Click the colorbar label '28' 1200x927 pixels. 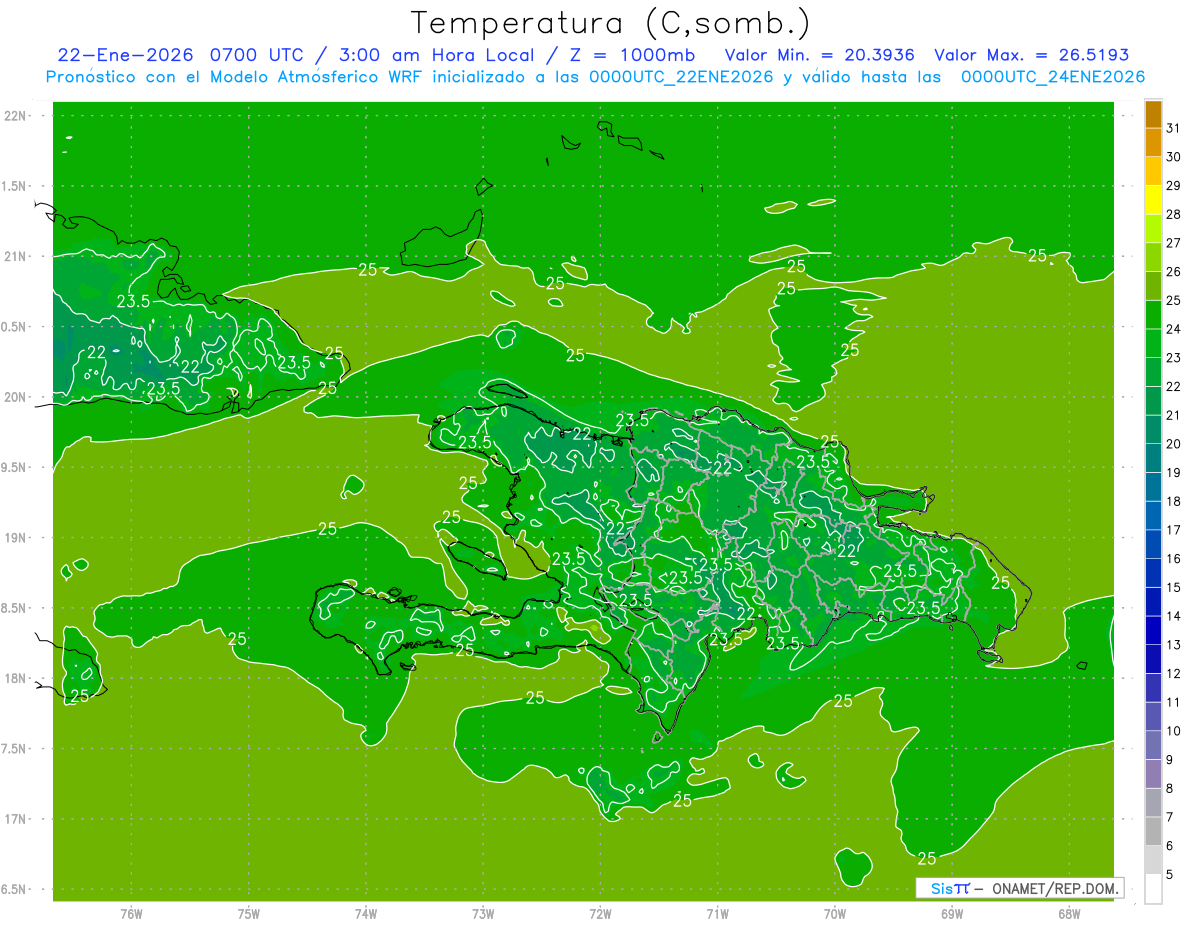coord(1174,214)
